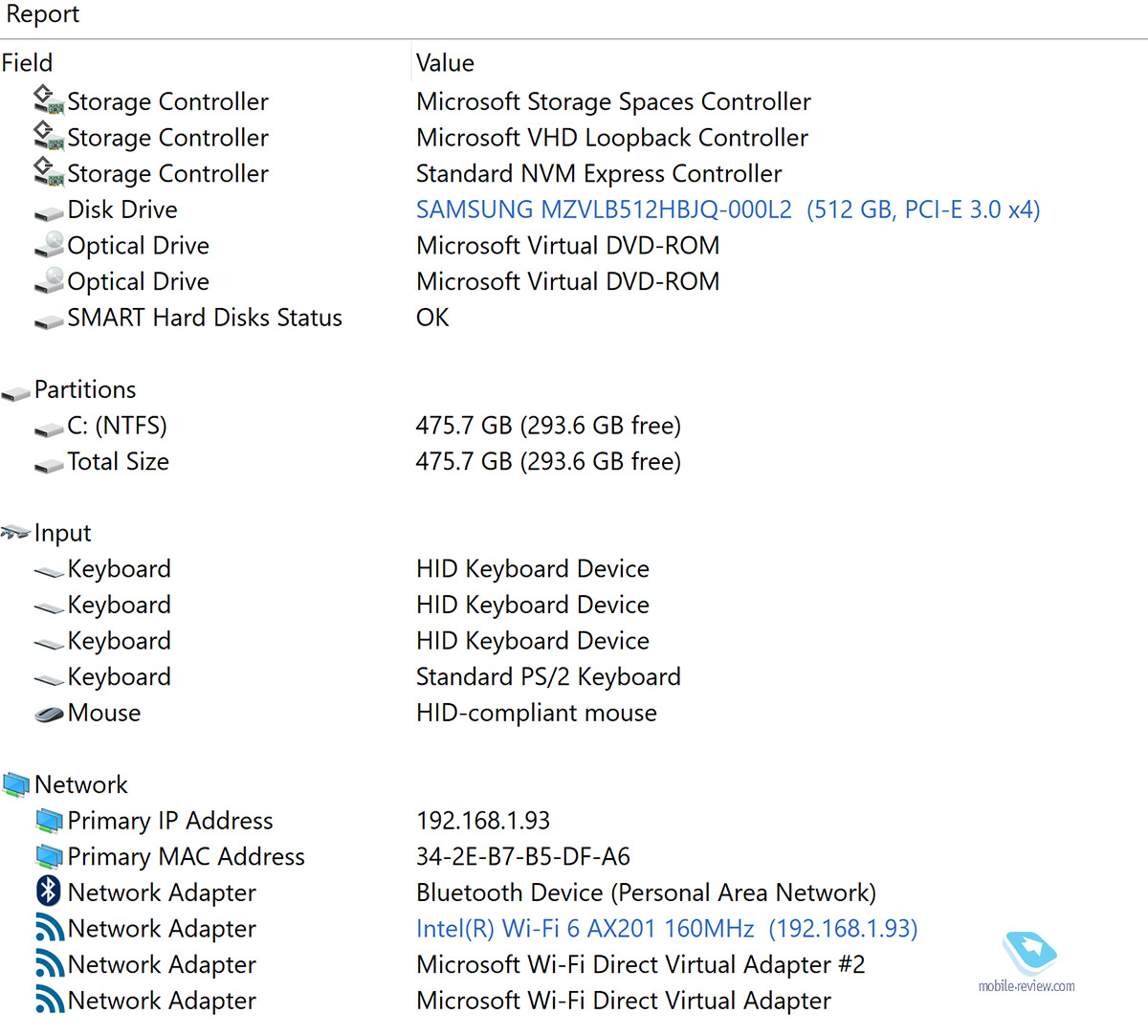
Task: Click the Disk Drive icon
Action: tap(49, 213)
